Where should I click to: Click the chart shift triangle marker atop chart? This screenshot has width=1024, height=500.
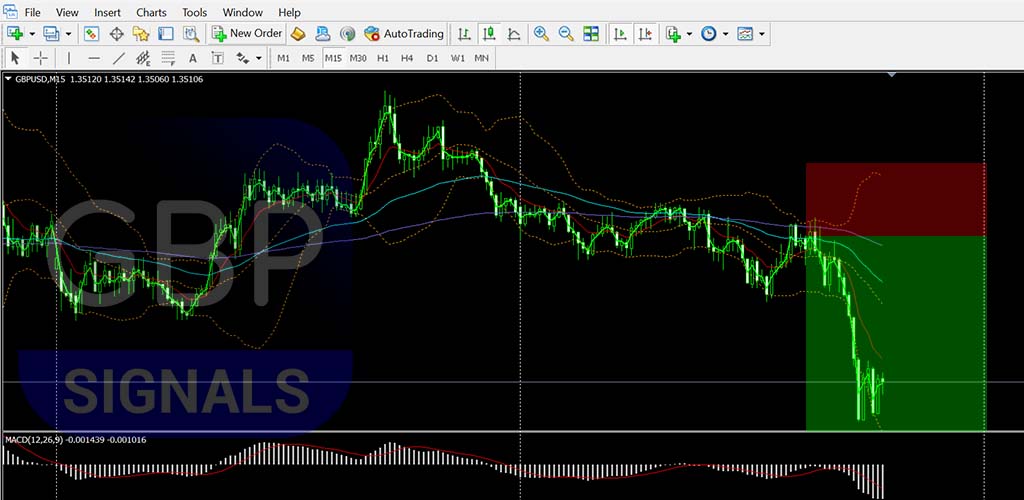coord(892,75)
